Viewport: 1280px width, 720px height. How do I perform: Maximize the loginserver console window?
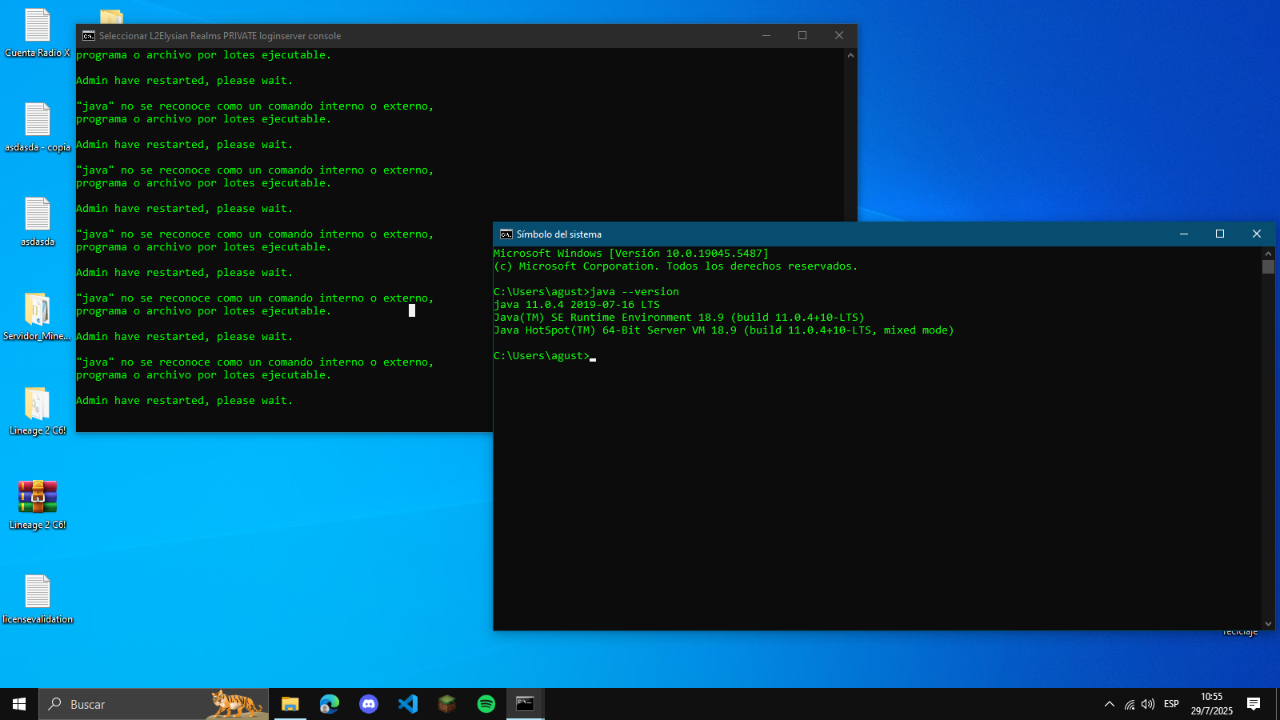click(x=802, y=36)
